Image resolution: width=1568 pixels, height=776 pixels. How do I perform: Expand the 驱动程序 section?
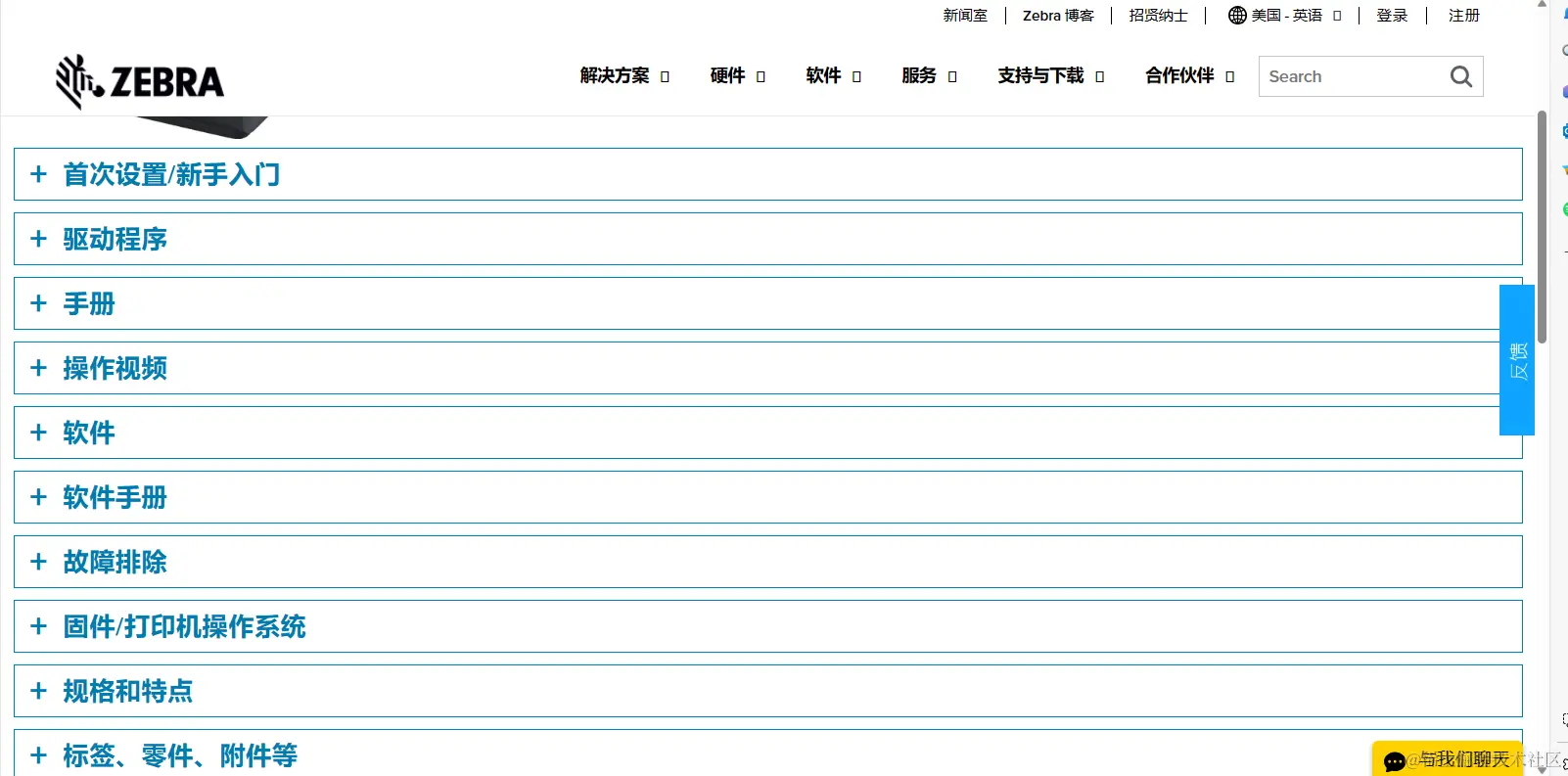[768, 239]
